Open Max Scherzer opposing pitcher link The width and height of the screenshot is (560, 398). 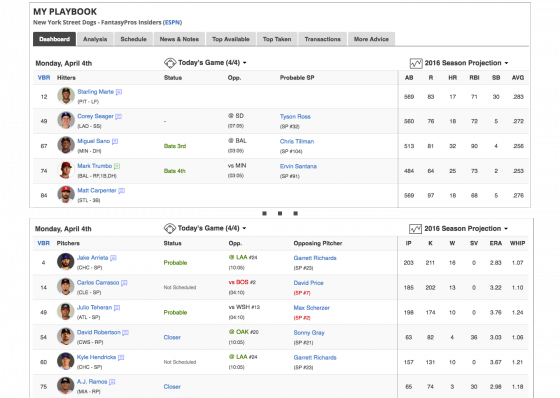(x=311, y=308)
